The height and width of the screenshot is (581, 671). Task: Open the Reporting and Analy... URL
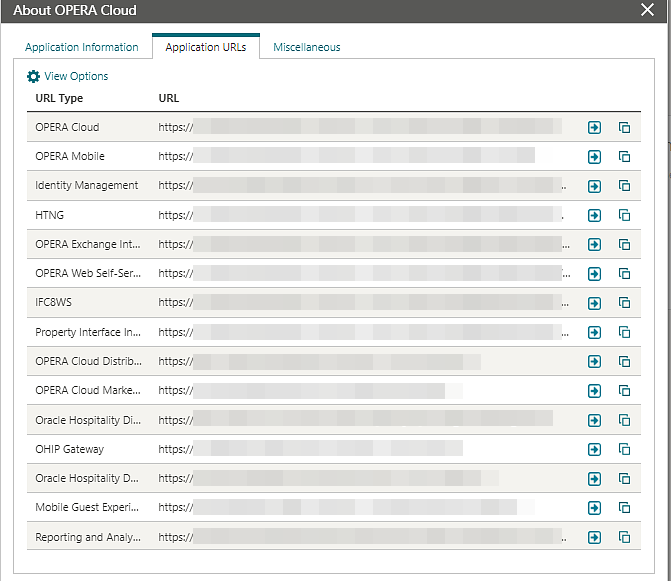(x=594, y=537)
